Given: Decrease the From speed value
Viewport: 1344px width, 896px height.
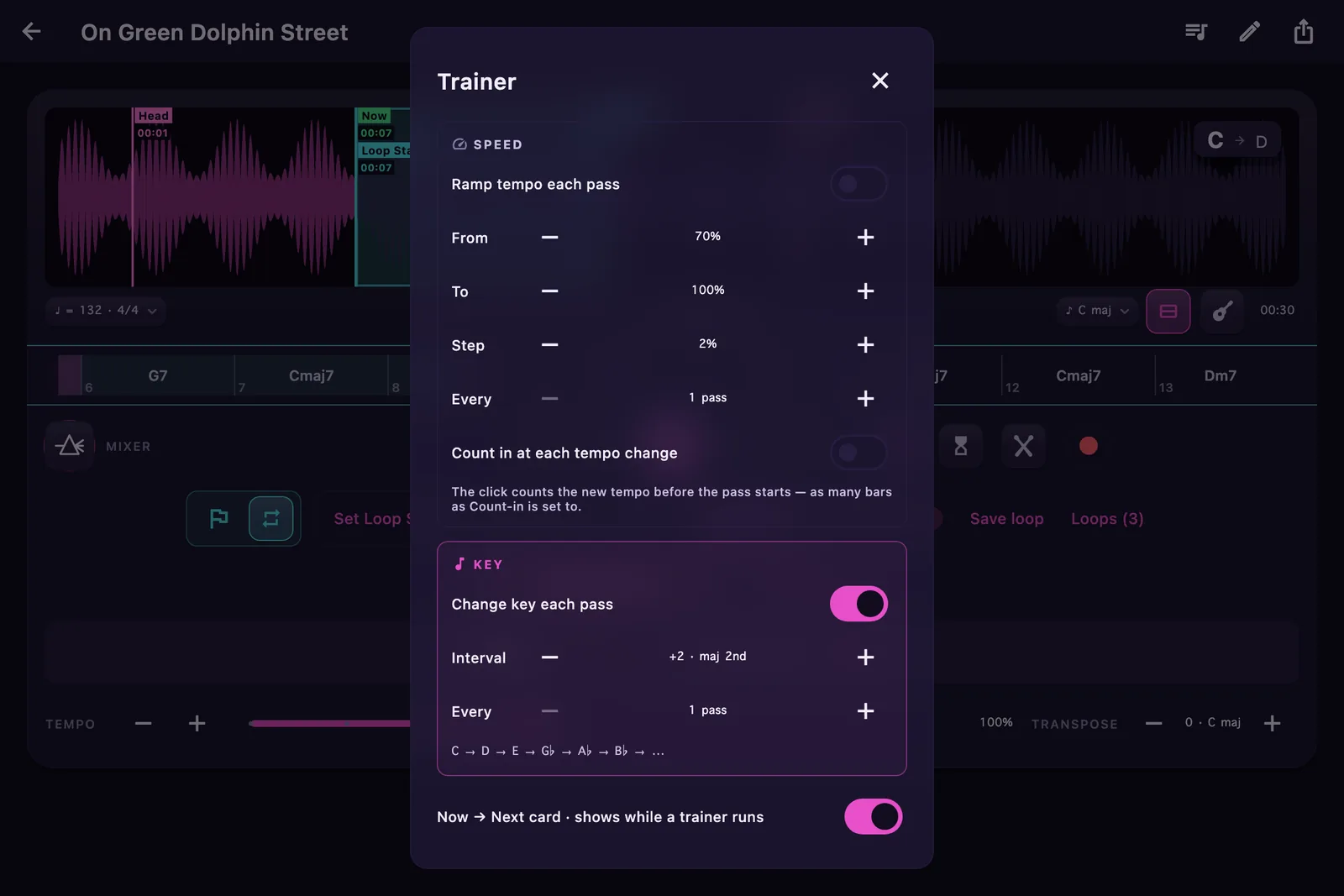Looking at the screenshot, I should pyautogui.click(x=549, y=238).
